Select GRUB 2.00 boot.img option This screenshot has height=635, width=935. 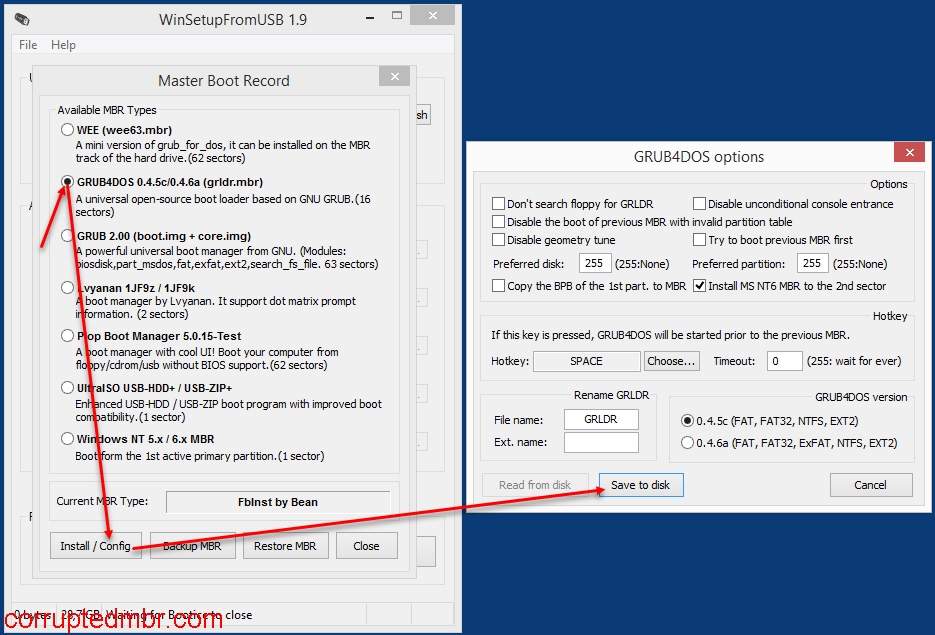pyautogui.click(x=67, y=236)
